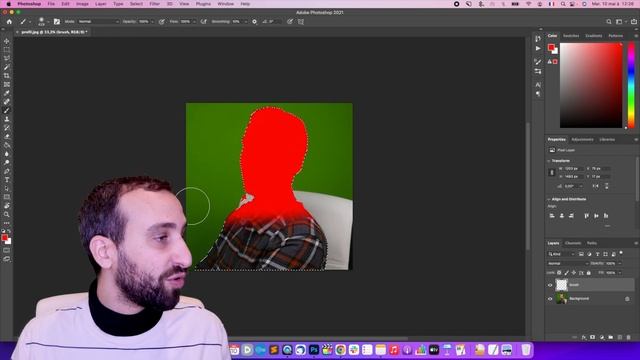Toggle visibility of the Background layer
This screenshot has width=640, height=360.
tap(550, 299)
